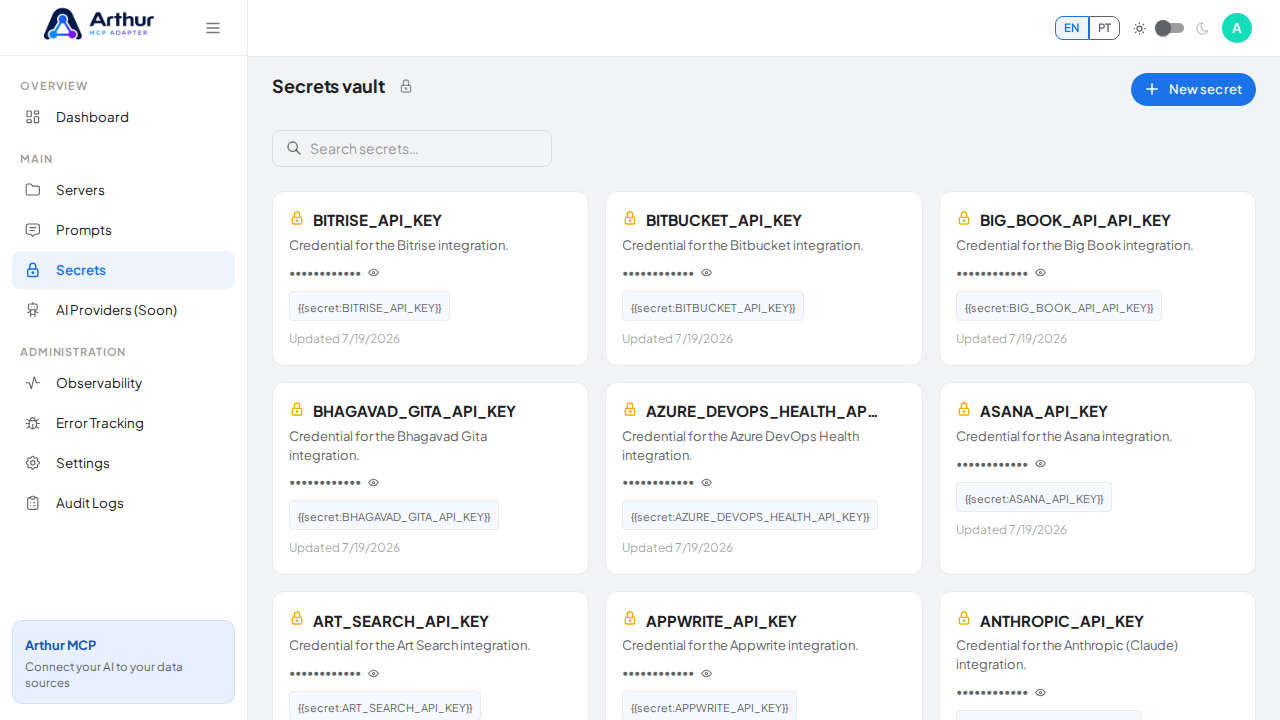Click the lock icon on AZURE_DEVOPS_HEALTH card
1280x720 pixels.
coord(630,409)
